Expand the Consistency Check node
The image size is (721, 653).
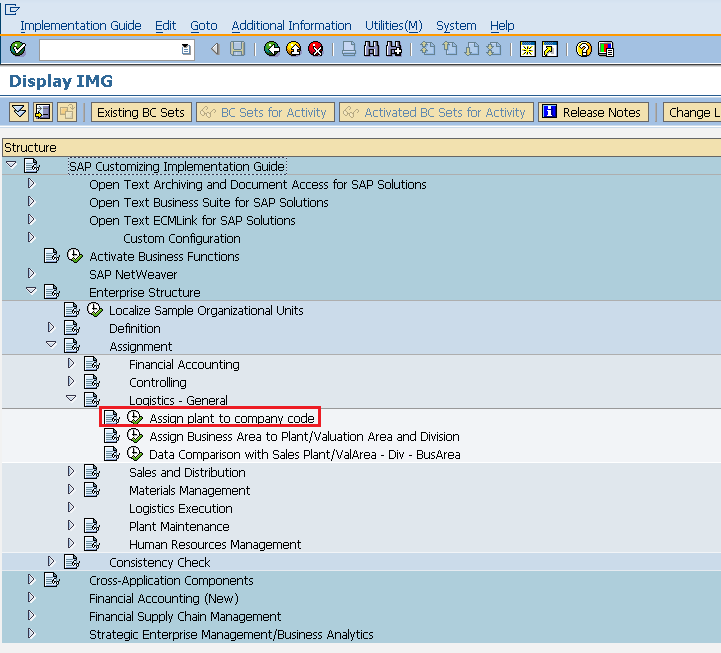click(51, 561)
